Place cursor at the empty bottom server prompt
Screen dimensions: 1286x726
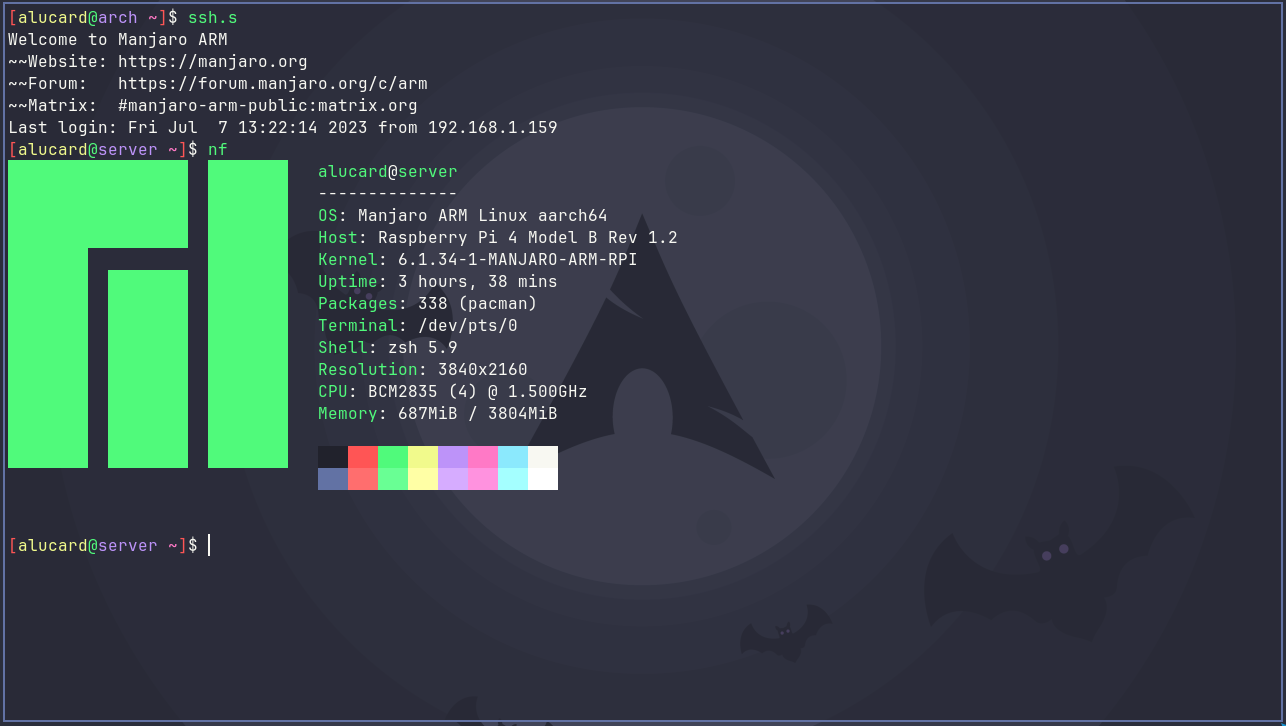click(209, 546)
